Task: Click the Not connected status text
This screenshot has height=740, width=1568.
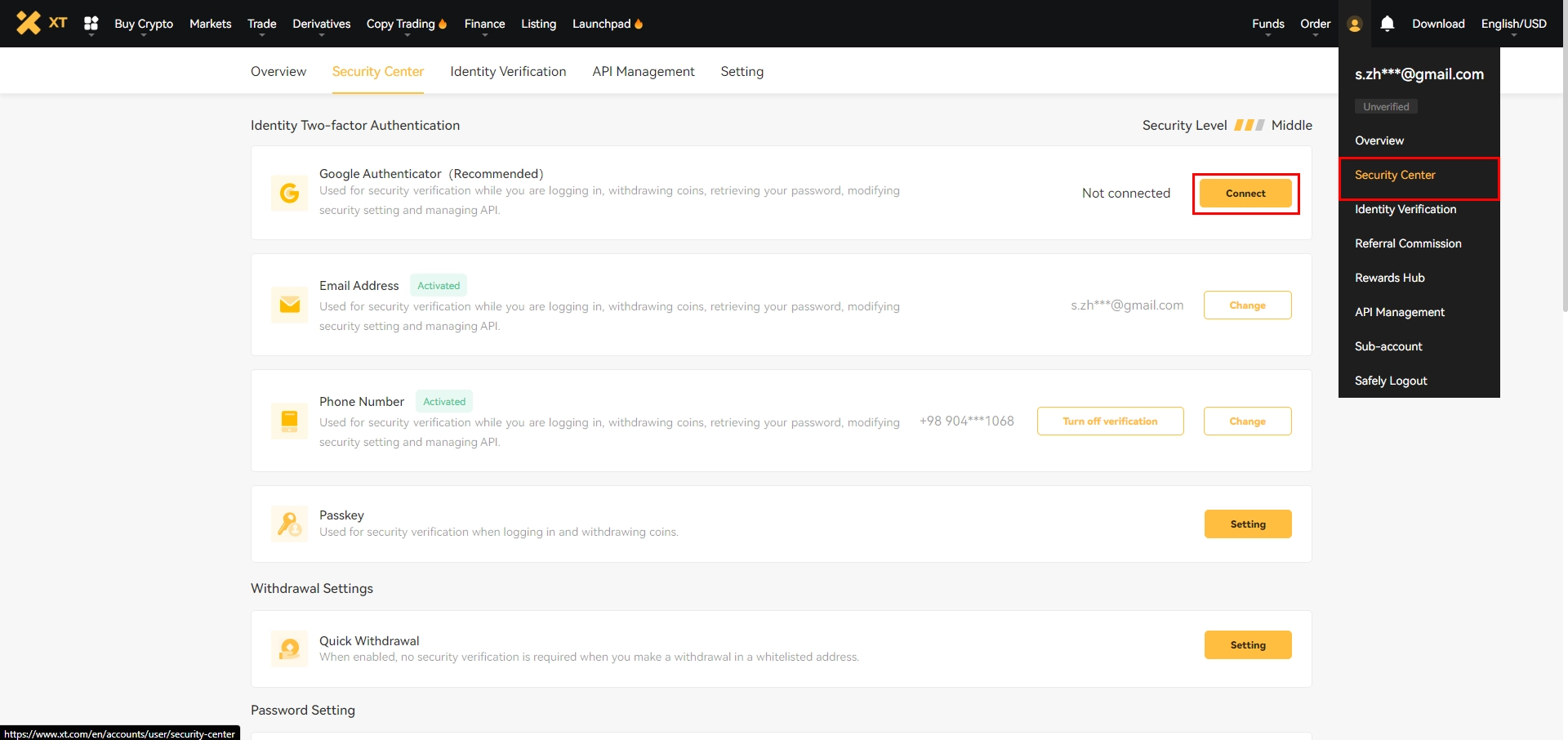Action: [1126, 194]
